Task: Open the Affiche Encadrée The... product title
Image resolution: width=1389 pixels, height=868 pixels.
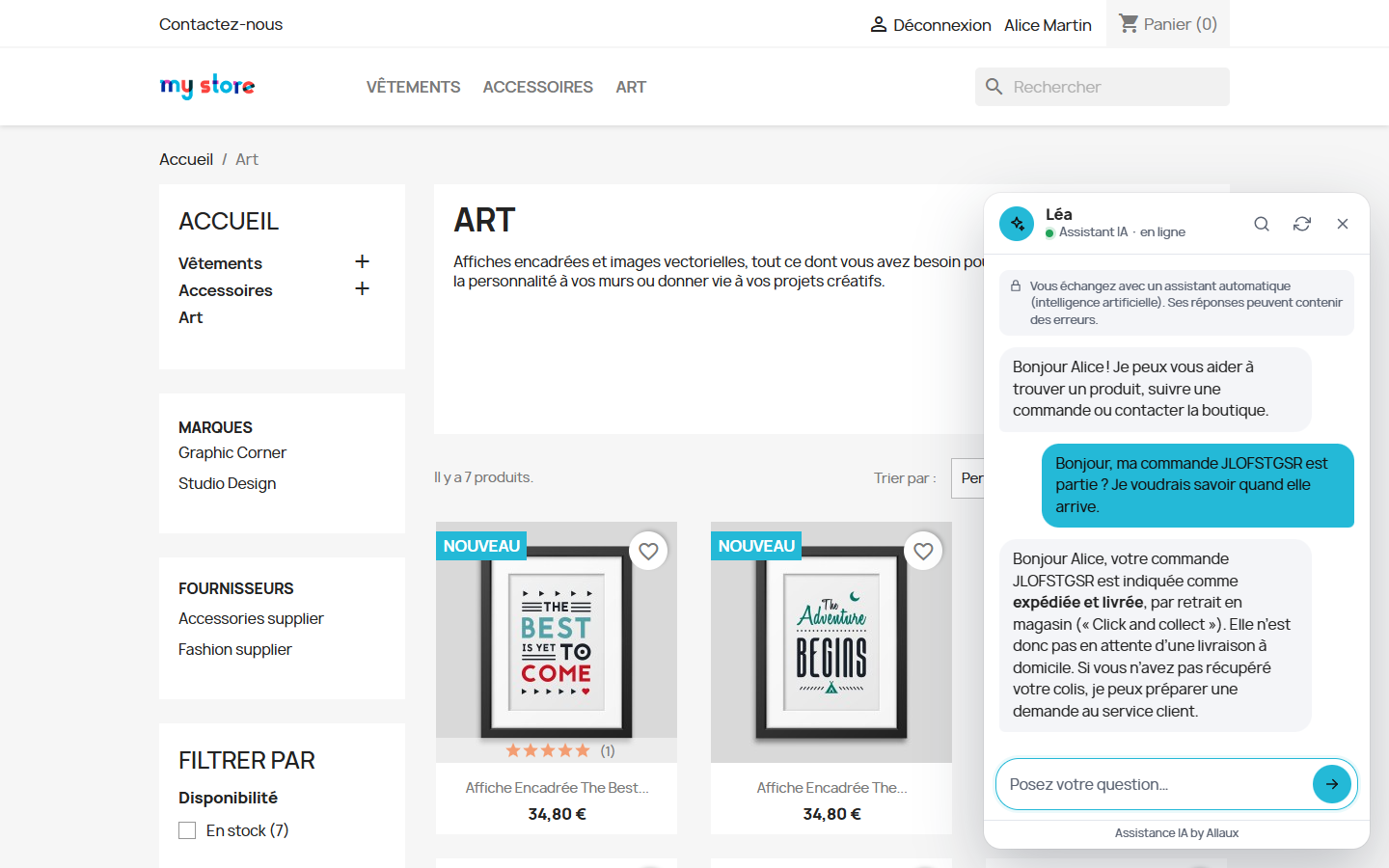Action: [x=831, y=788]
